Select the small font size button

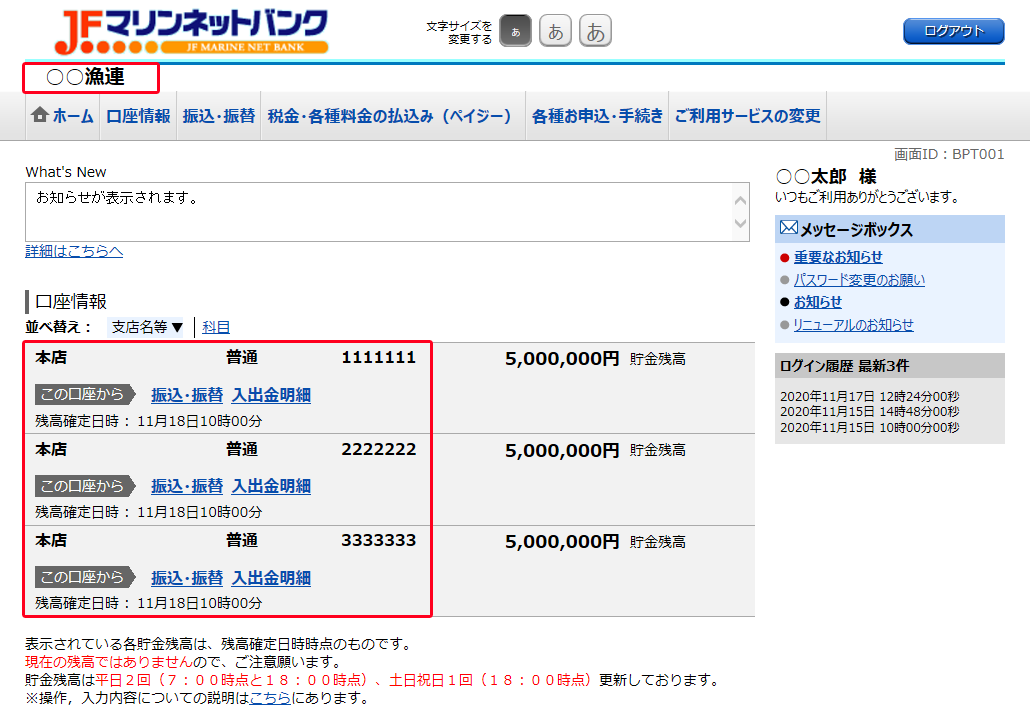pyautogui.click(x=515, y=31)
